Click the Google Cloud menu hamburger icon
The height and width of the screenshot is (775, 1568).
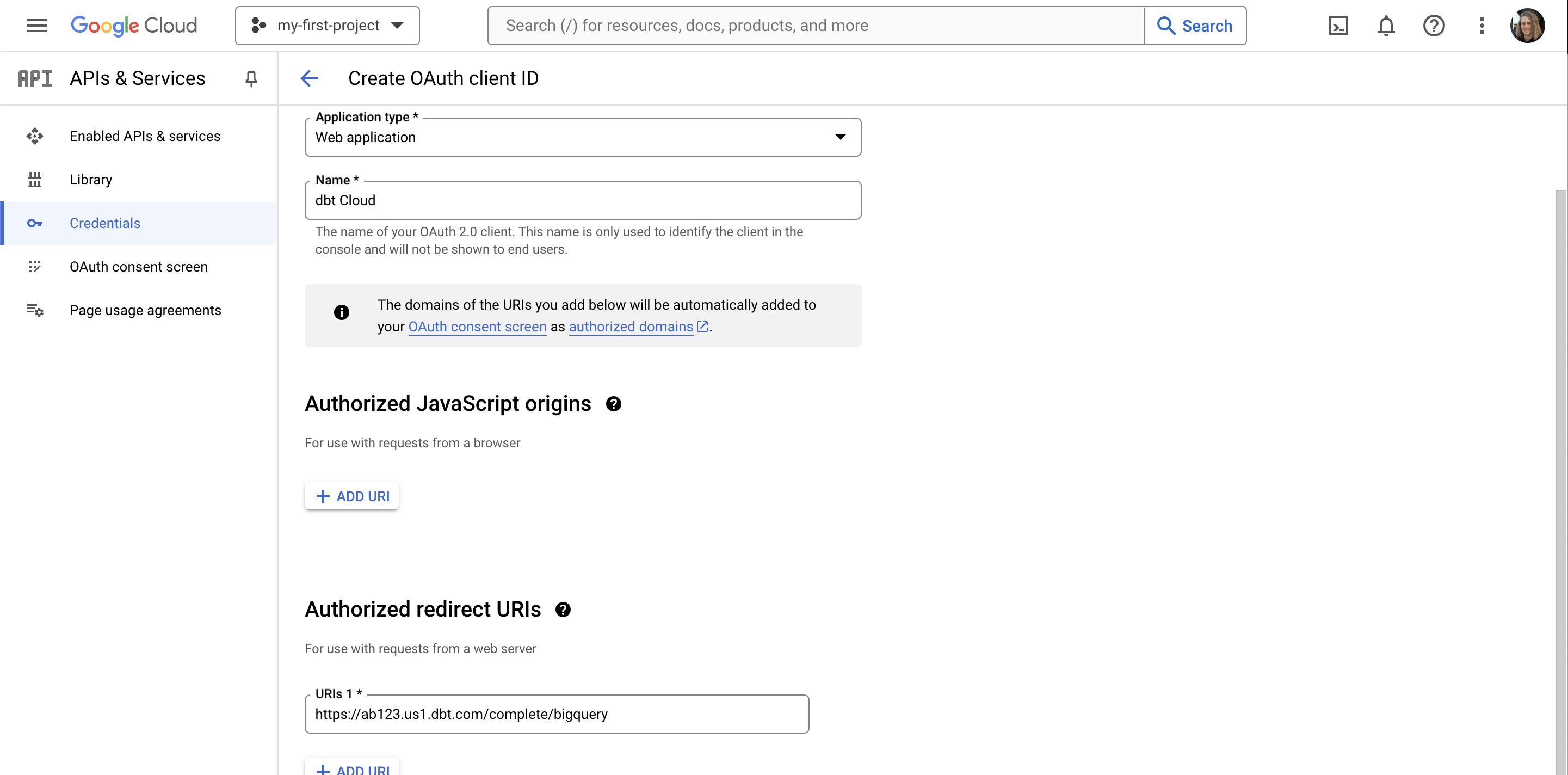coord(36,25)
